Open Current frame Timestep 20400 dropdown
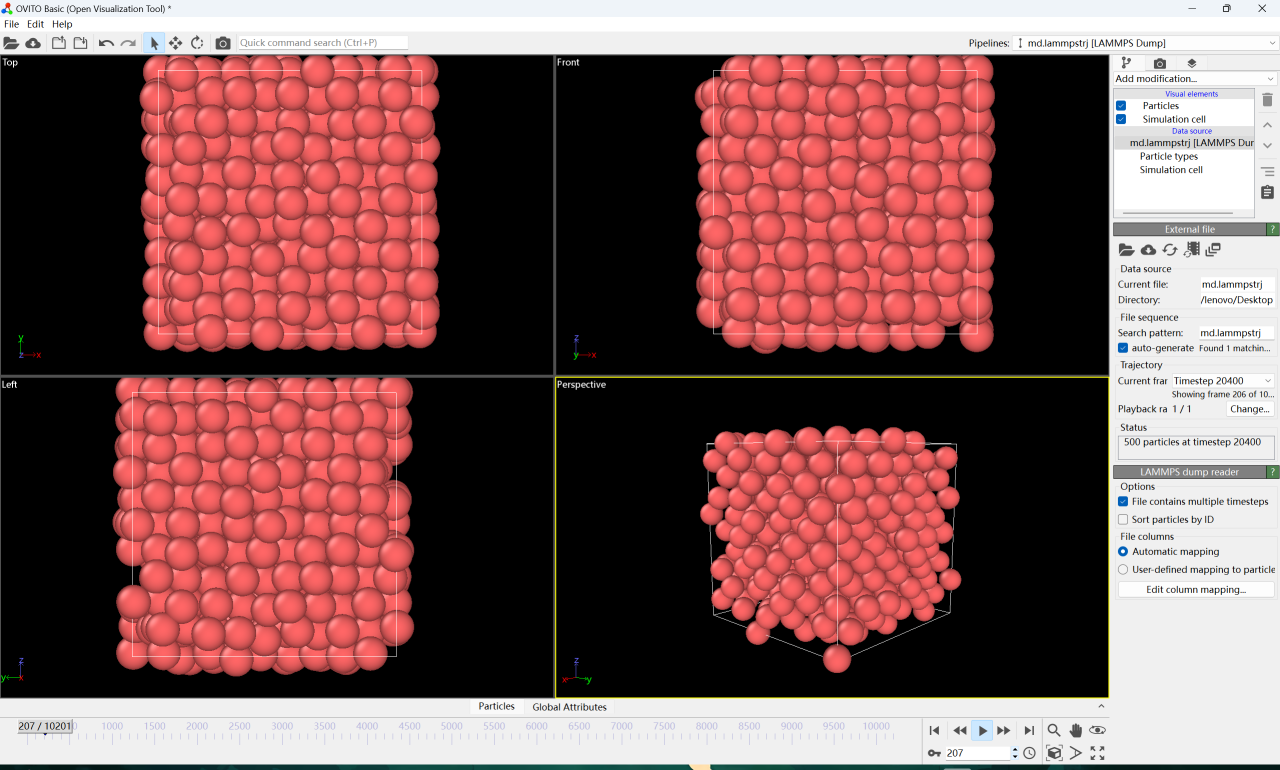Viewport: 1280px width, 770px height. click(x=1222, y=381)
